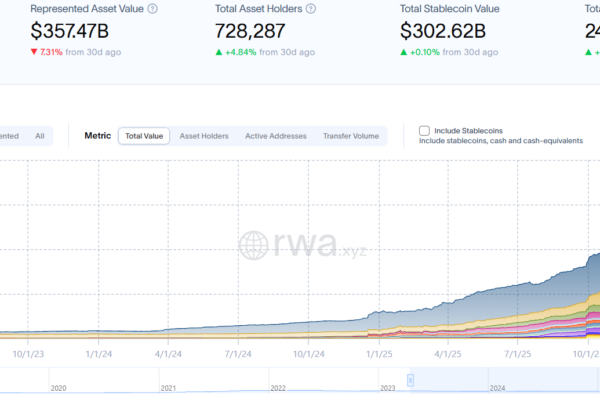Click the rwa.xyz globe watermark logo
This screenshot has height=400, width=600.
(255, 247)
